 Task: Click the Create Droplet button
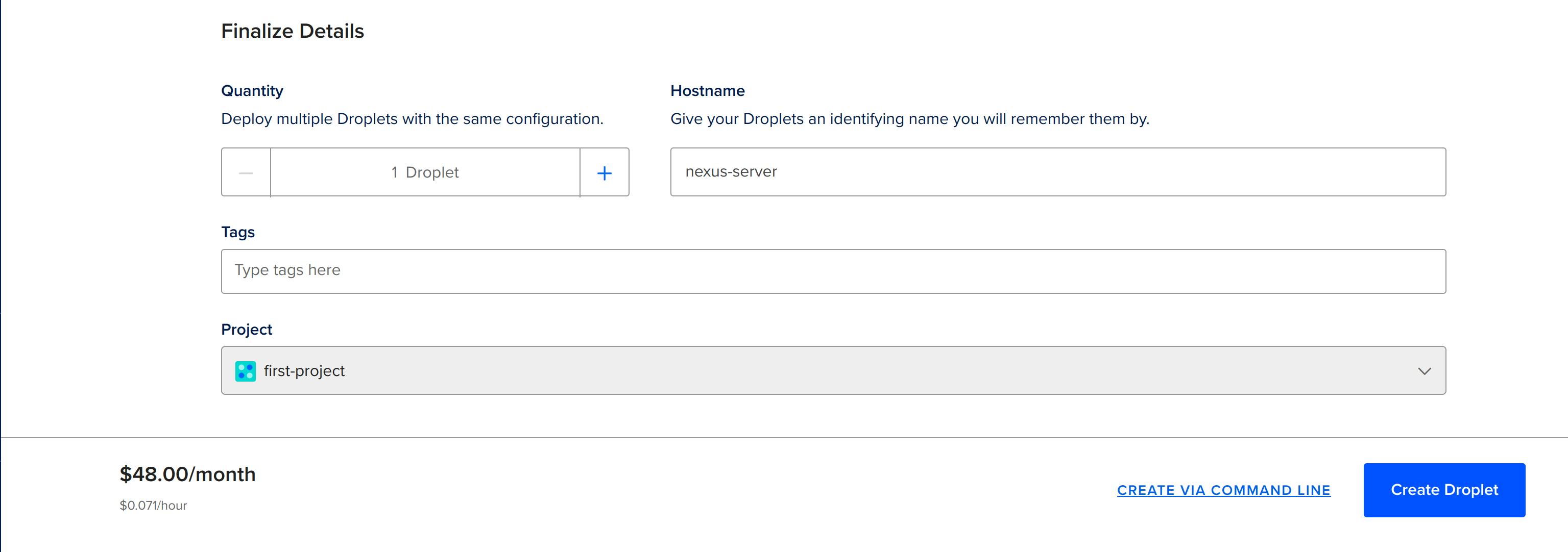(x=1444, y=490)
